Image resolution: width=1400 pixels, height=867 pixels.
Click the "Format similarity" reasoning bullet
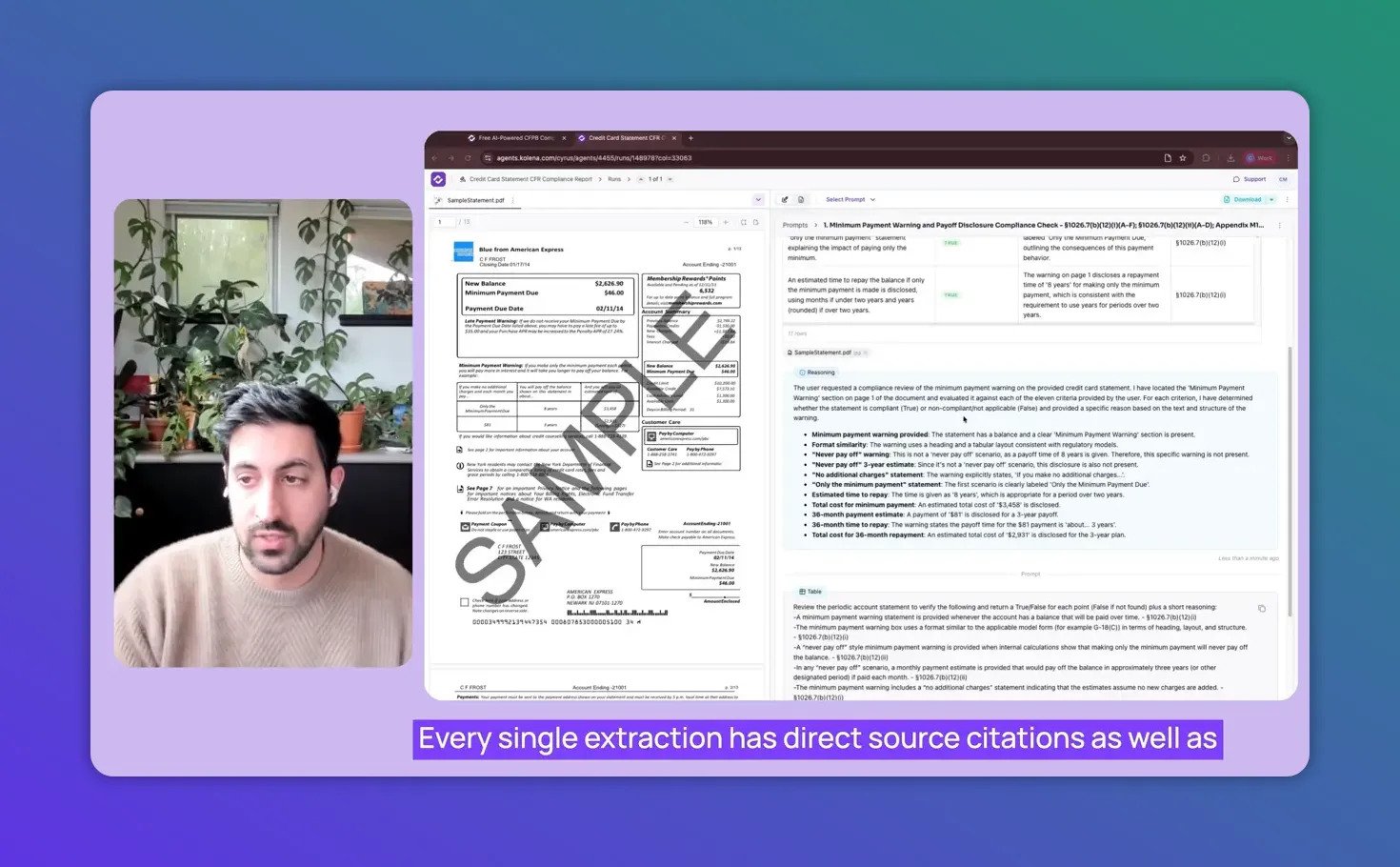tap(965, 445)
